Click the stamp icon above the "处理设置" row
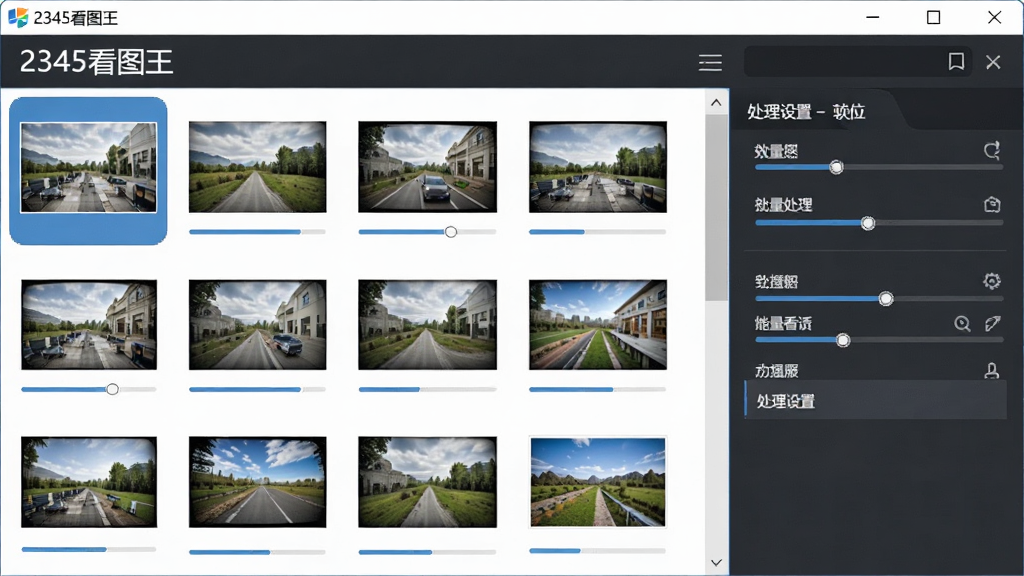 tap(991, 371)
